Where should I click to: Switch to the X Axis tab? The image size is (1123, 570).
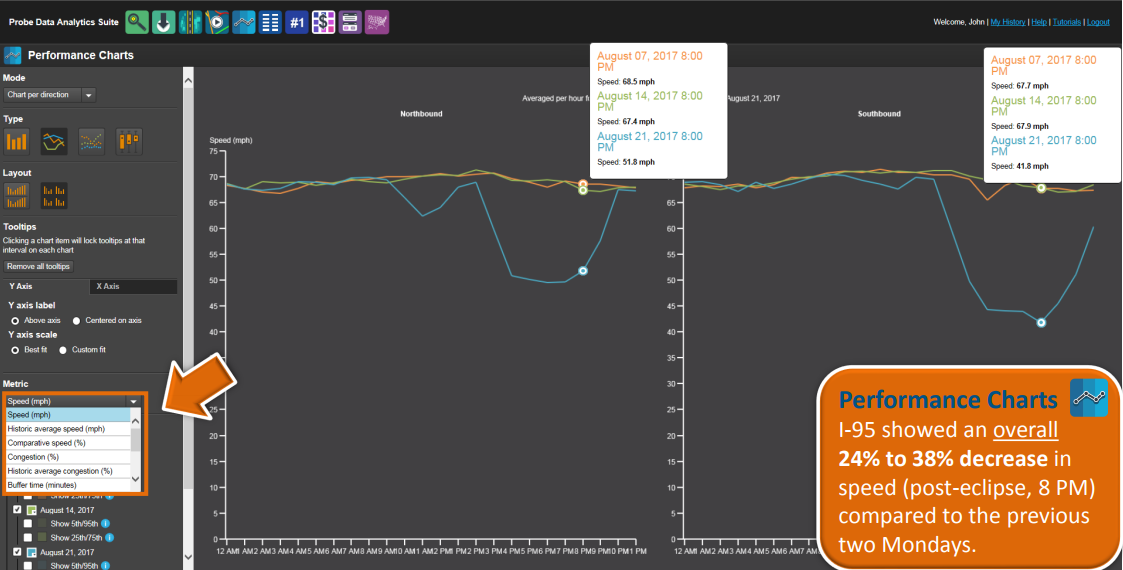[133, 287]
